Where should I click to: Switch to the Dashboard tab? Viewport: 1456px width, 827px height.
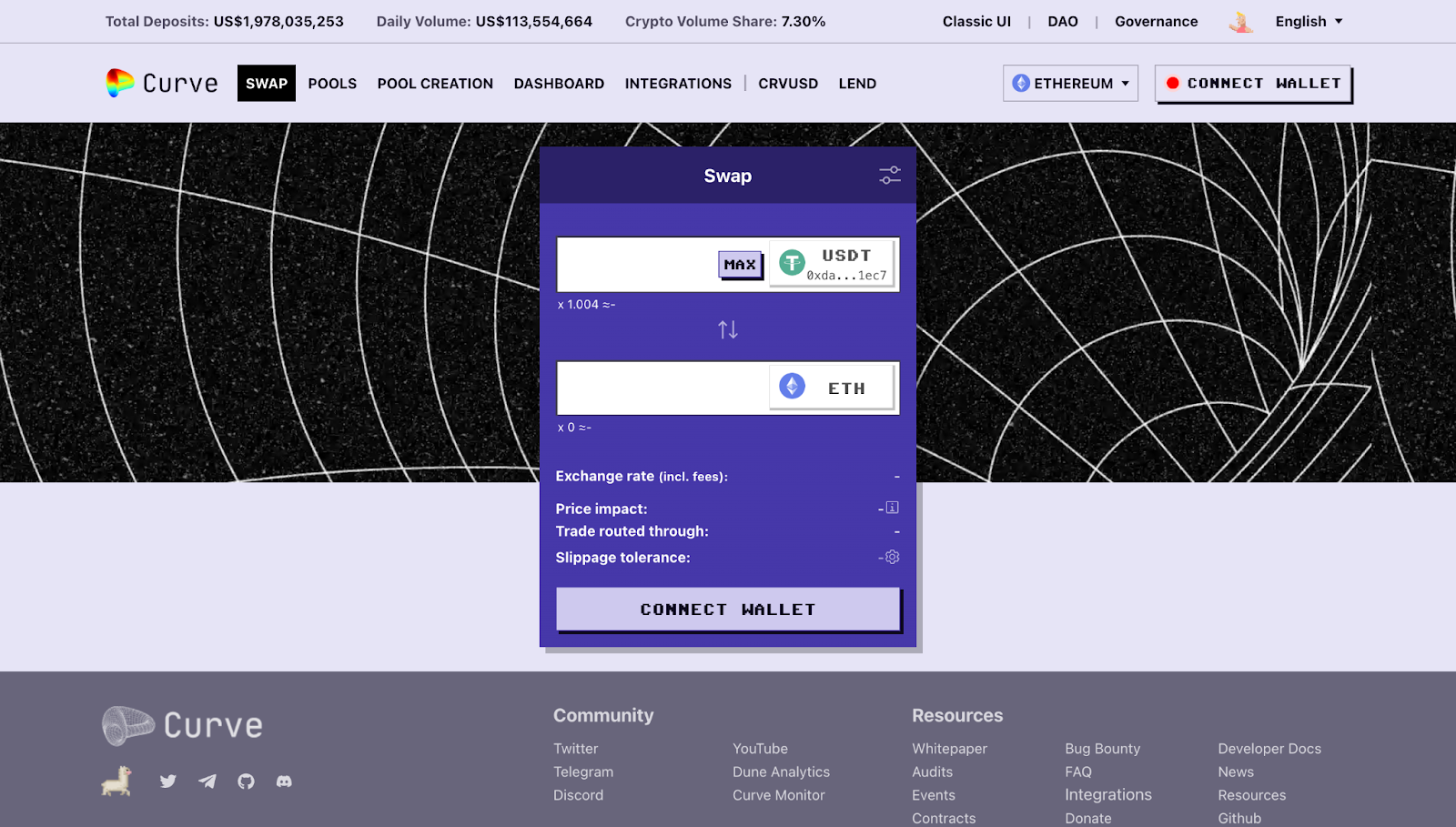(x=559, y=84)
